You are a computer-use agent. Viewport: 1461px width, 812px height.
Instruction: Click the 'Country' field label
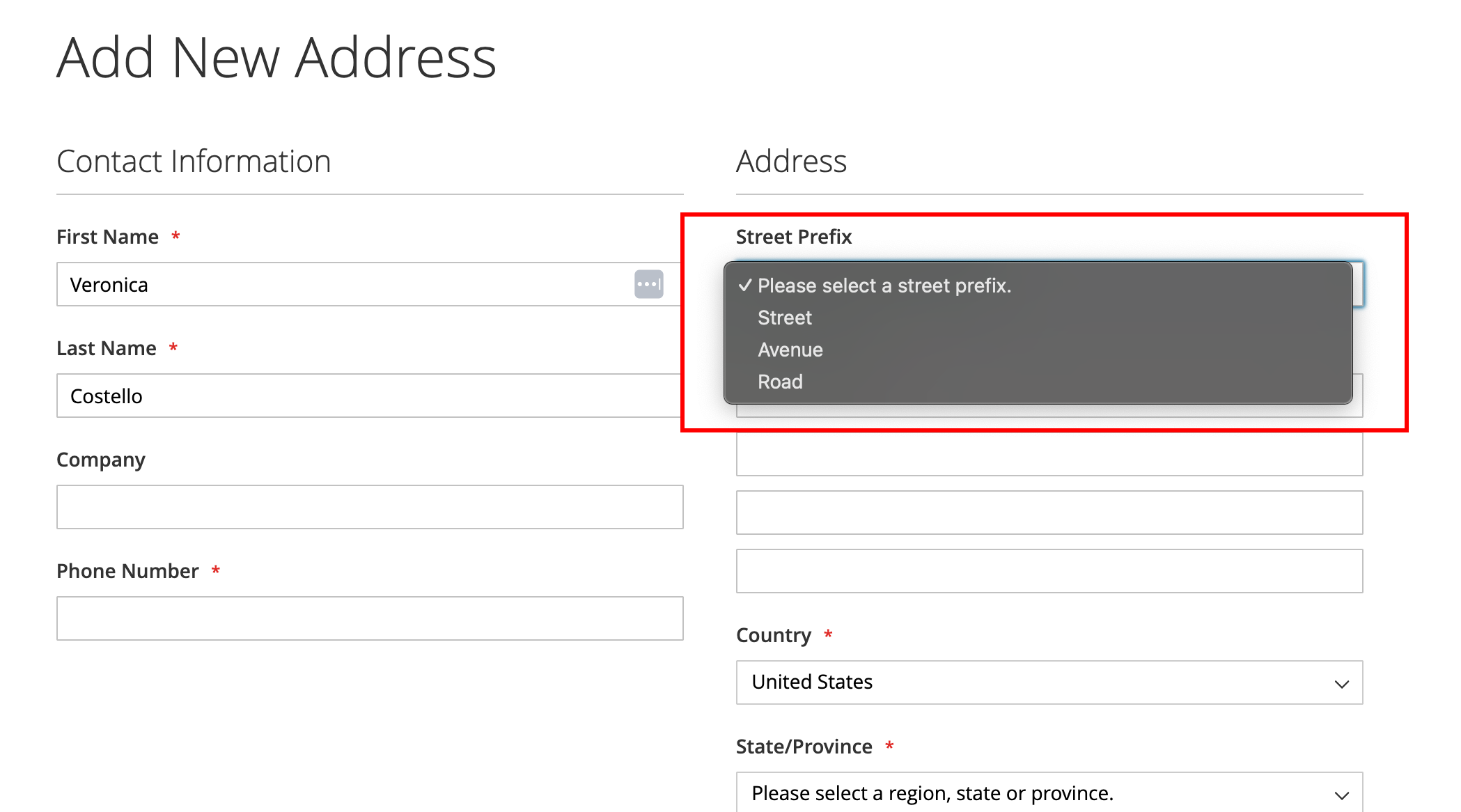click(774, 635)
